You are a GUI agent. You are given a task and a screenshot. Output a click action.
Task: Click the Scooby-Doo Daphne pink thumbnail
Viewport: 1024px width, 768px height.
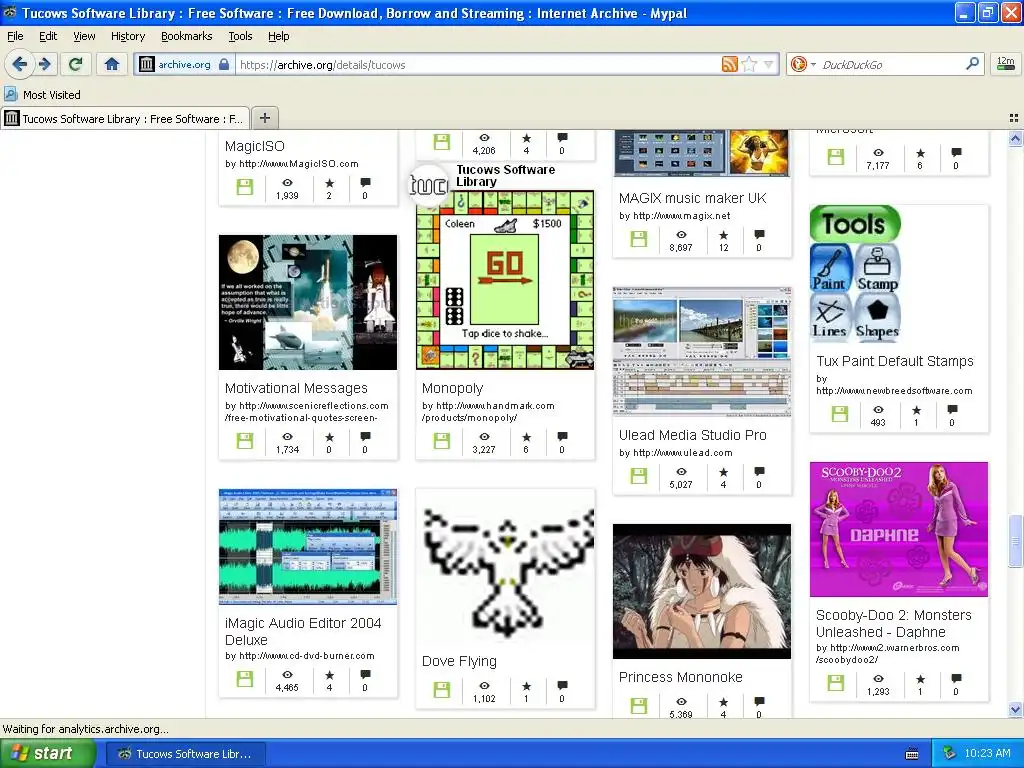pos(899,530)
